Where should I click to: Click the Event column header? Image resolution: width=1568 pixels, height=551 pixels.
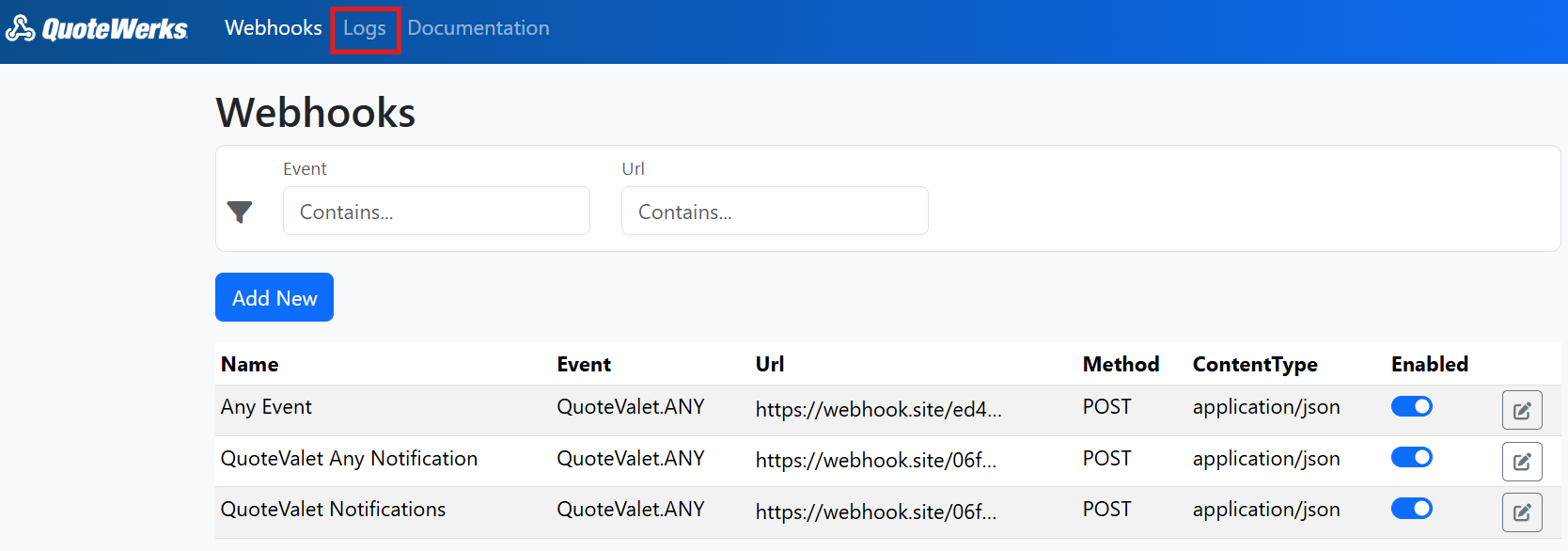[584, 365]
